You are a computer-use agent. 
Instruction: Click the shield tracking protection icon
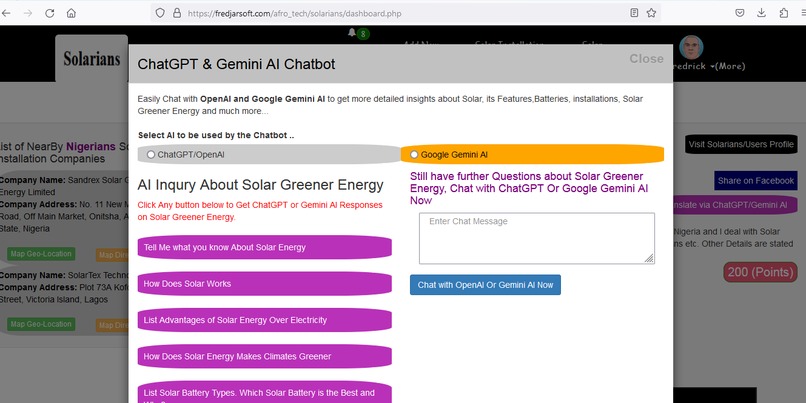160,13
